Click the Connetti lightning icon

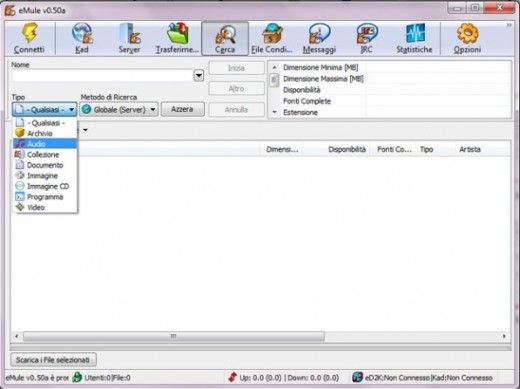click(29, 33)
